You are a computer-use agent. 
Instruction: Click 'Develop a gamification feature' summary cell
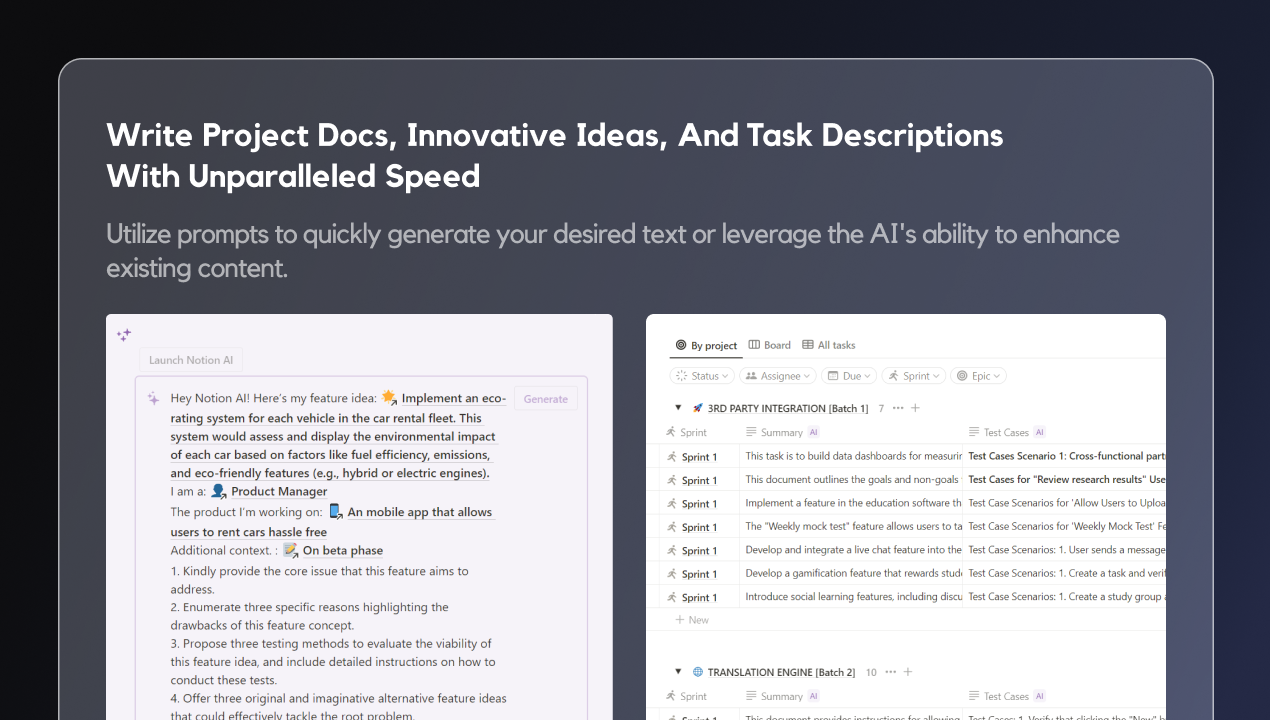coord(851,573)
